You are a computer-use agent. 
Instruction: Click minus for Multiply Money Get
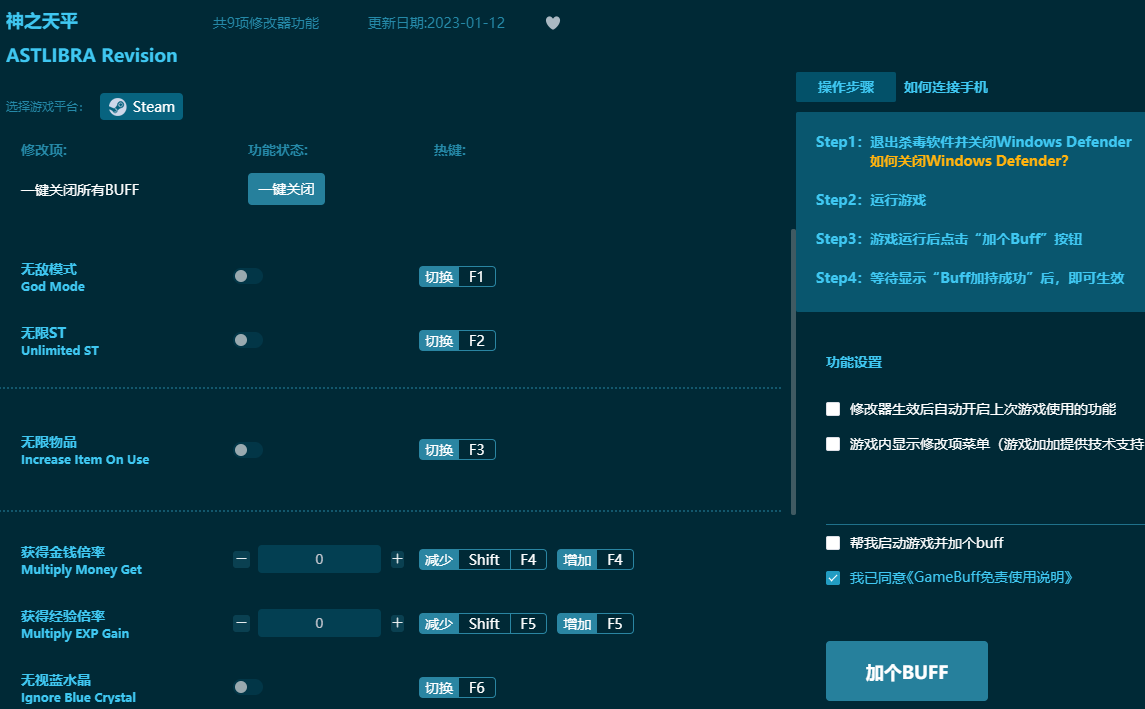(241, 560)
